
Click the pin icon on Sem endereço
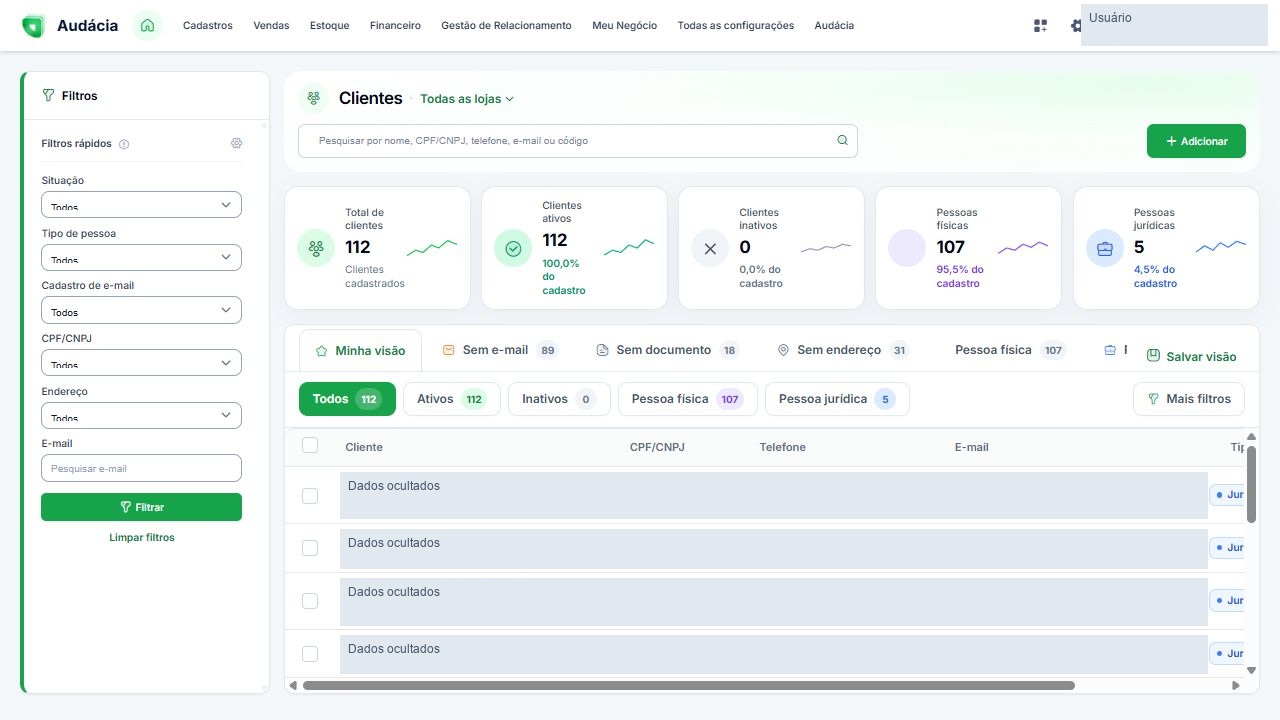click(x=784, y=350)
